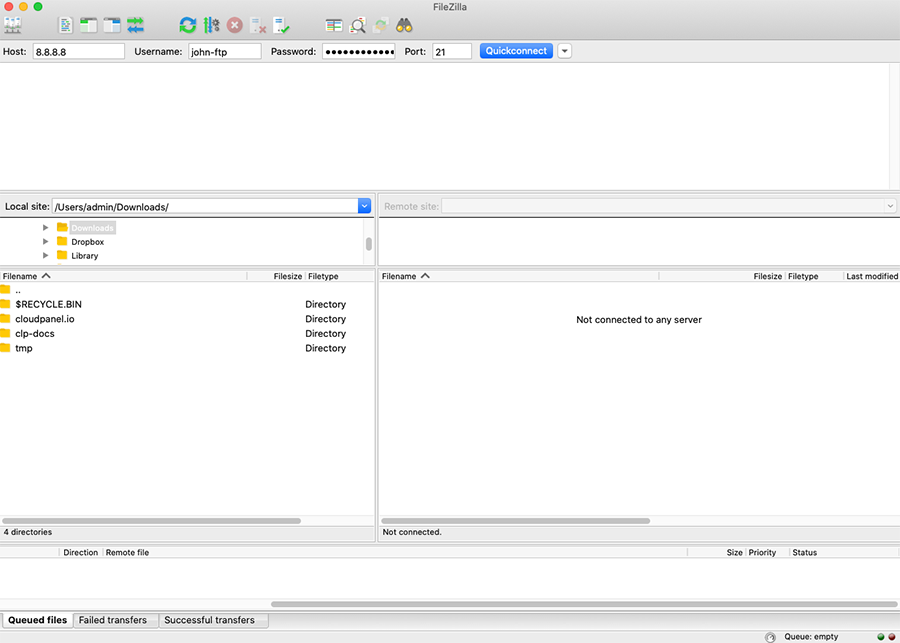Toggle transfer queue display icon
Screen dimensions: 900x643
(x=135, y=25)
